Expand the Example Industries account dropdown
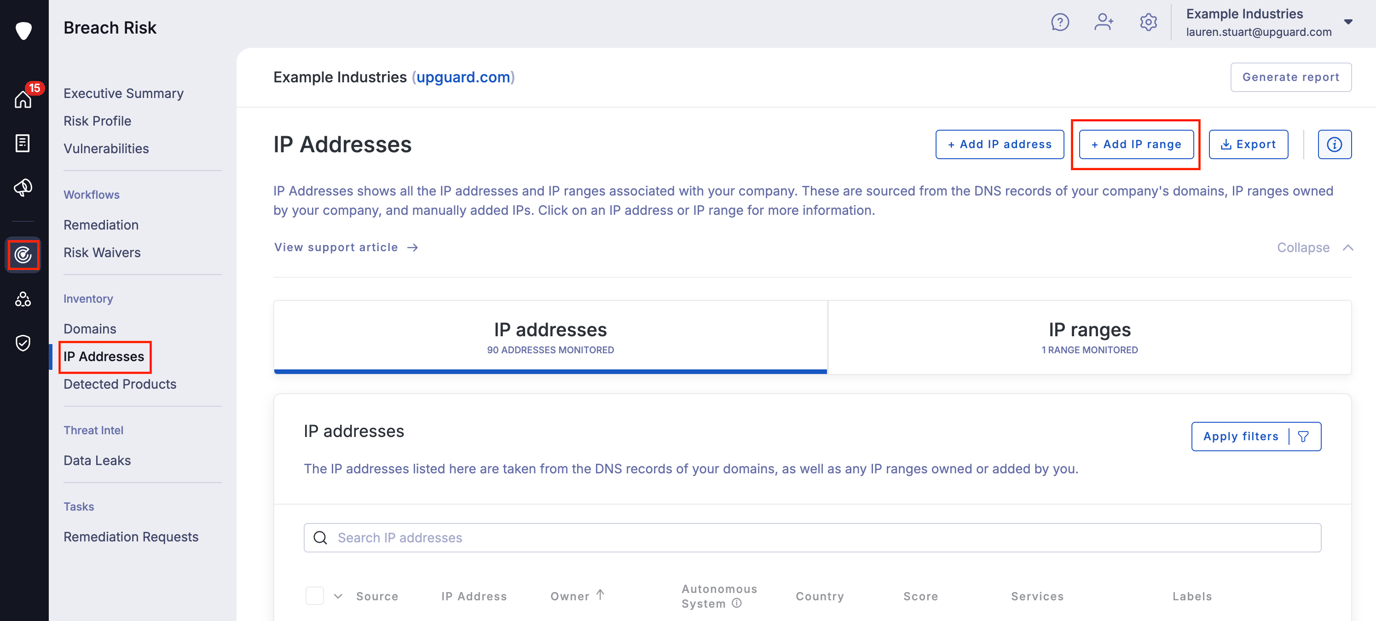The image size is (1376, 621). (x=1348, y=22)
